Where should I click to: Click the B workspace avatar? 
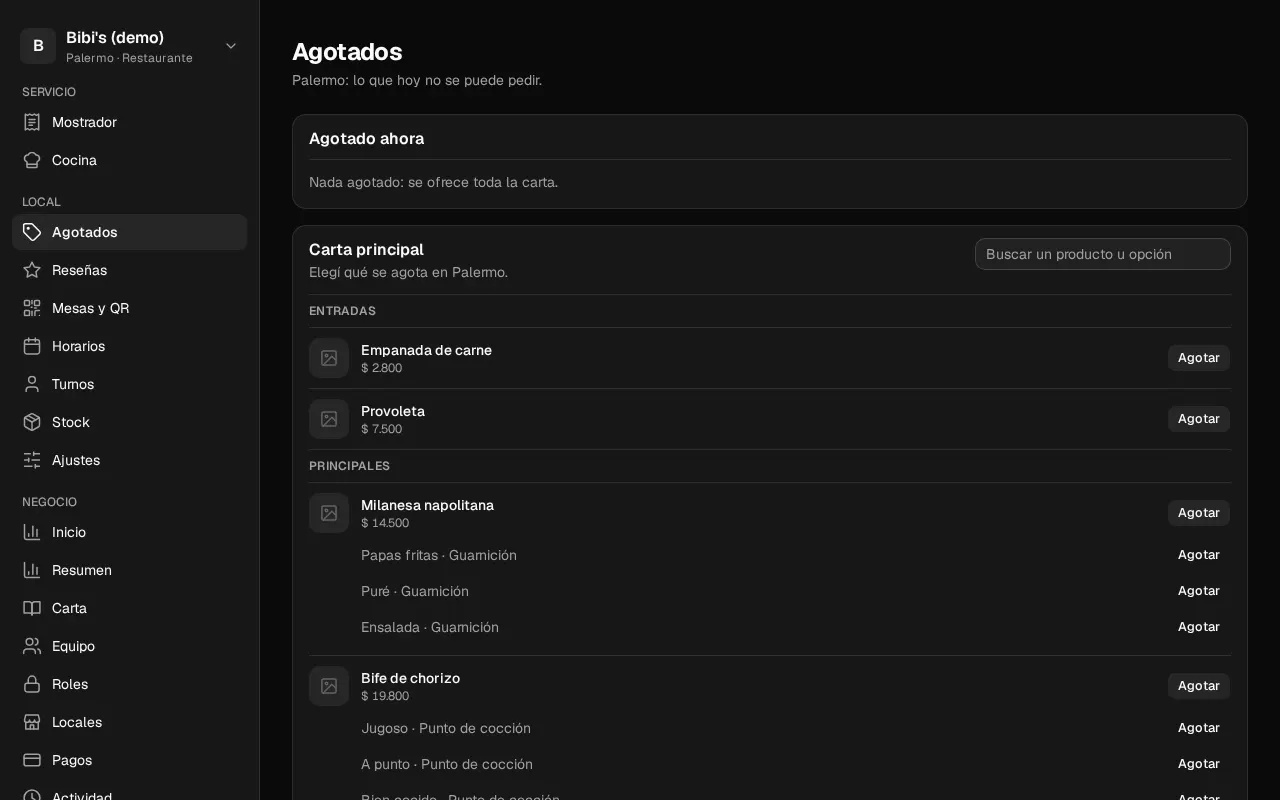(38, 46)
